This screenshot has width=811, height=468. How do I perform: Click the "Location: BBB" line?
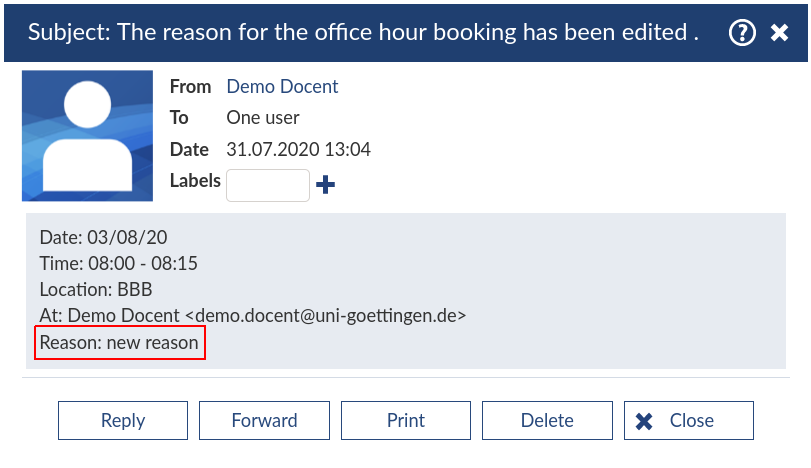click(x=96, y=290)
